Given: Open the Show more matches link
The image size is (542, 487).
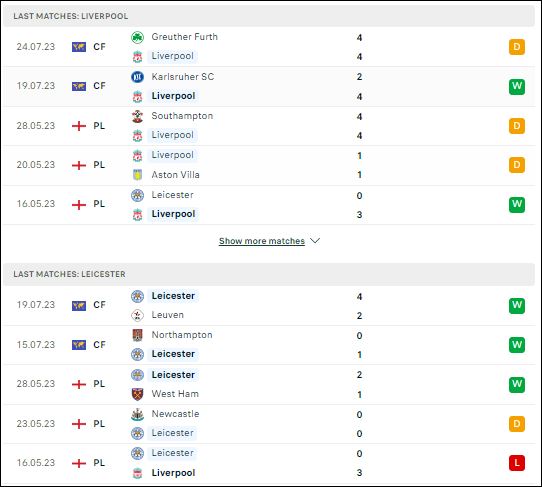Looking at the screenshot, I should (x=262, y=241).
